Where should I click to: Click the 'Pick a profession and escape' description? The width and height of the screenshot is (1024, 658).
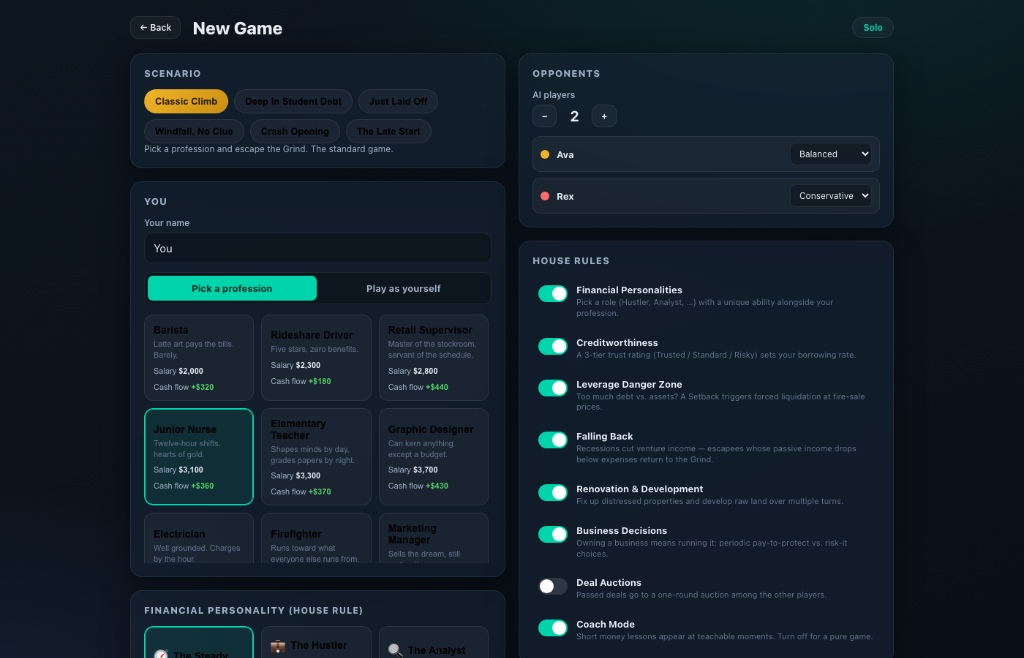click(268, 149)
